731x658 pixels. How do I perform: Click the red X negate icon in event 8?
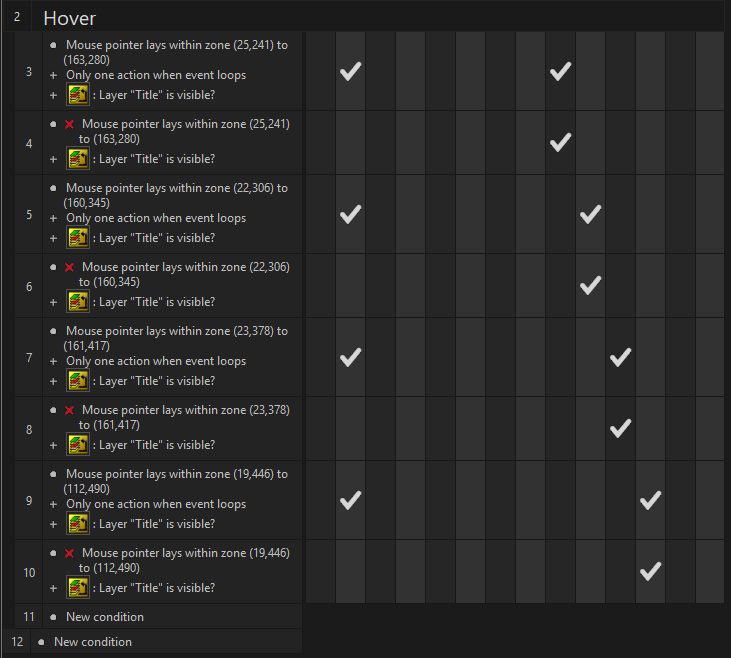(69, 411)
